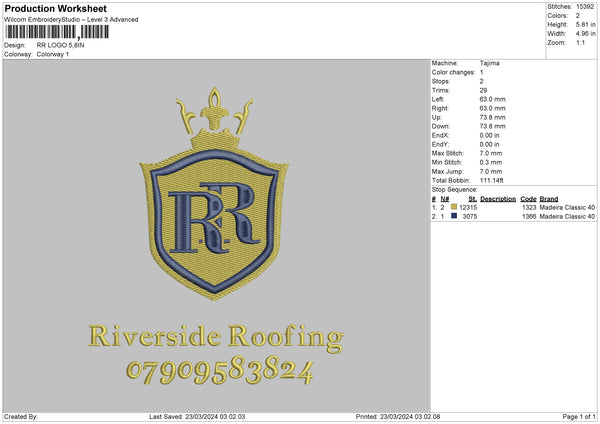Click the 'Color changes:' label

(x=453, y=72)
